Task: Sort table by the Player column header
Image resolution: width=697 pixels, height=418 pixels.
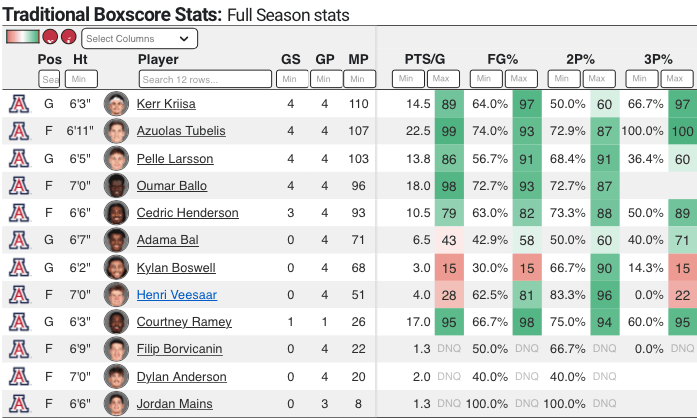Action: click(x=158, y=59)
